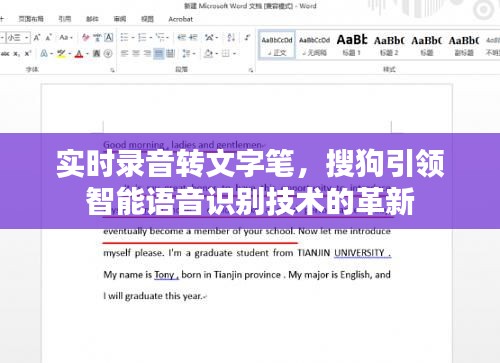Click the Shrink Font icon

[49, 37]
